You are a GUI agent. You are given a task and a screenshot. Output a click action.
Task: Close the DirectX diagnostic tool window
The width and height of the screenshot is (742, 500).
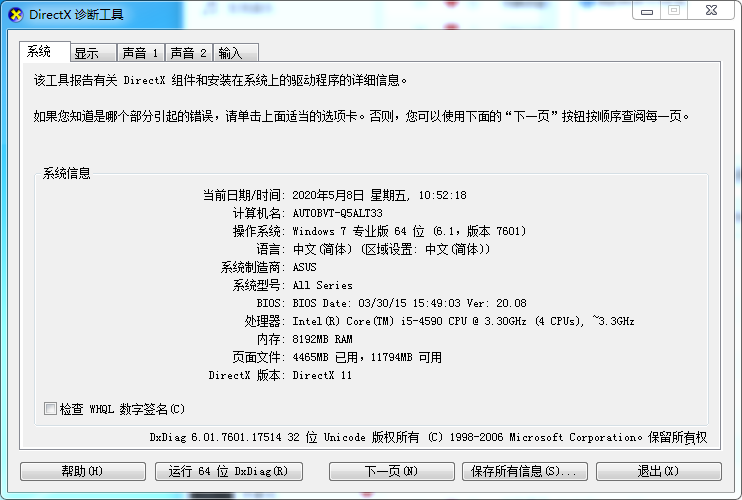(x=711, y=10)
